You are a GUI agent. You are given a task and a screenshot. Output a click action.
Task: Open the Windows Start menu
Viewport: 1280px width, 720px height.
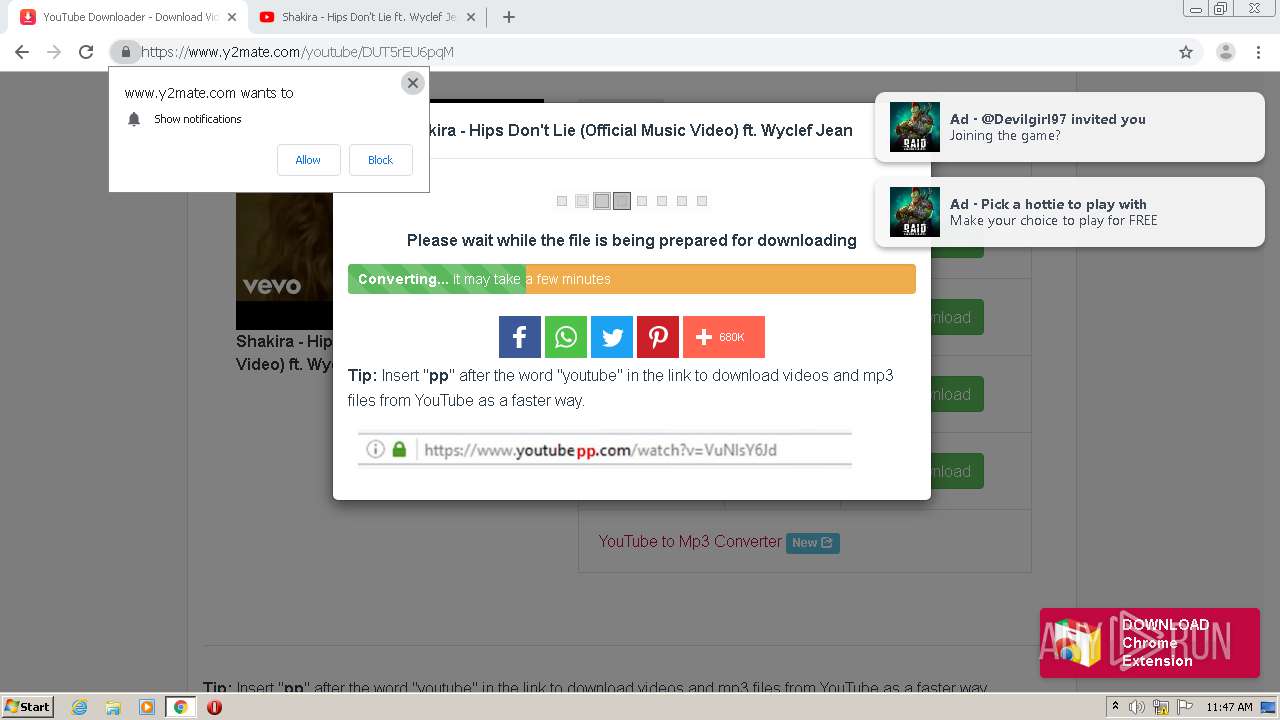[x=28, y=707]
